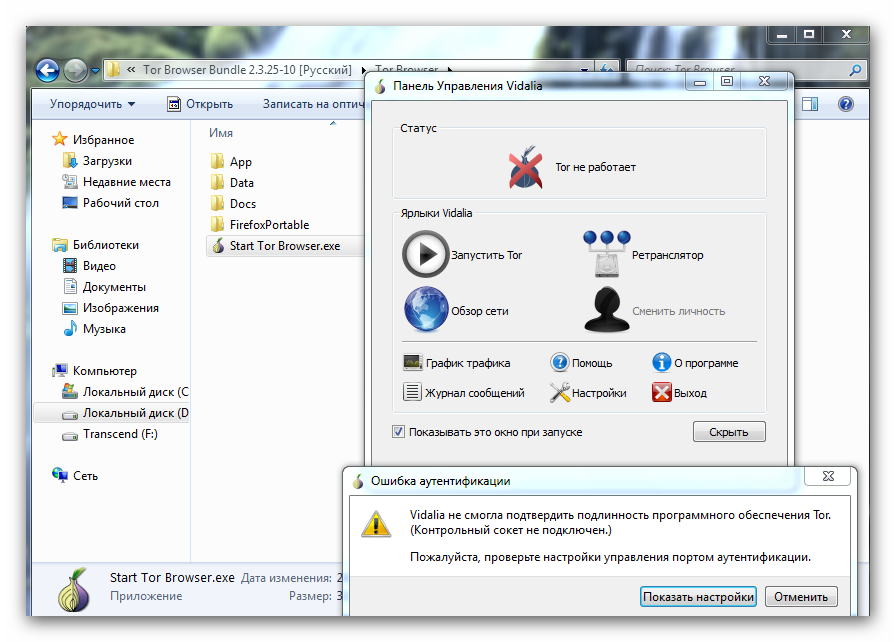
Task: Click the Запустить Tor play icon
Action: [426, 255]
